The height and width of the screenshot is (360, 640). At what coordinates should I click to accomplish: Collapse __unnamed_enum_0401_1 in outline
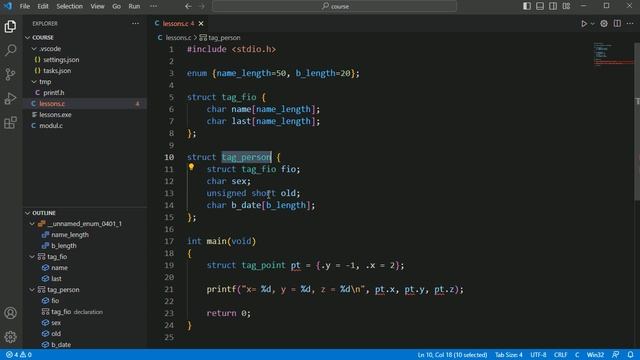click(x=32, y=224)
